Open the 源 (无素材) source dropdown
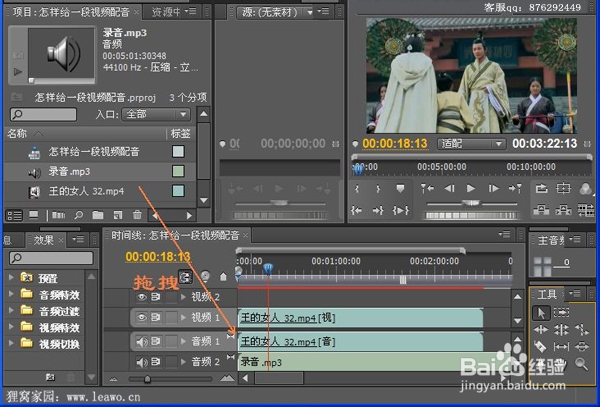The image size is (600, 407). pos(276,13)
